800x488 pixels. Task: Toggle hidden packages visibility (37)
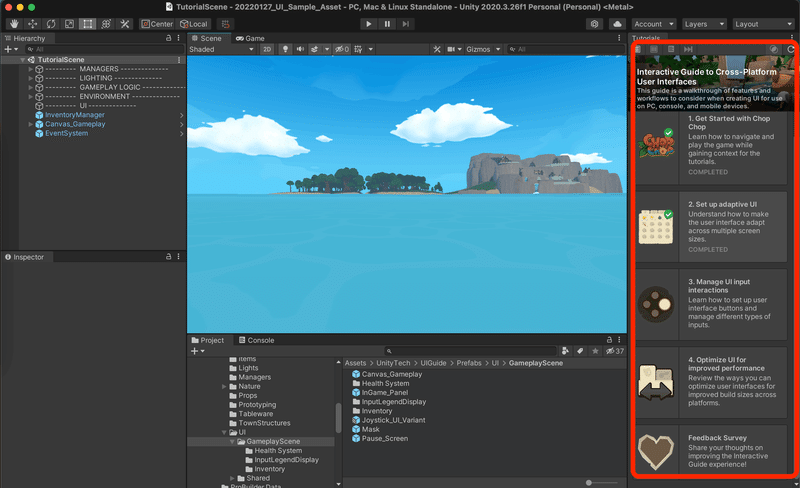[x=615, y=351]
